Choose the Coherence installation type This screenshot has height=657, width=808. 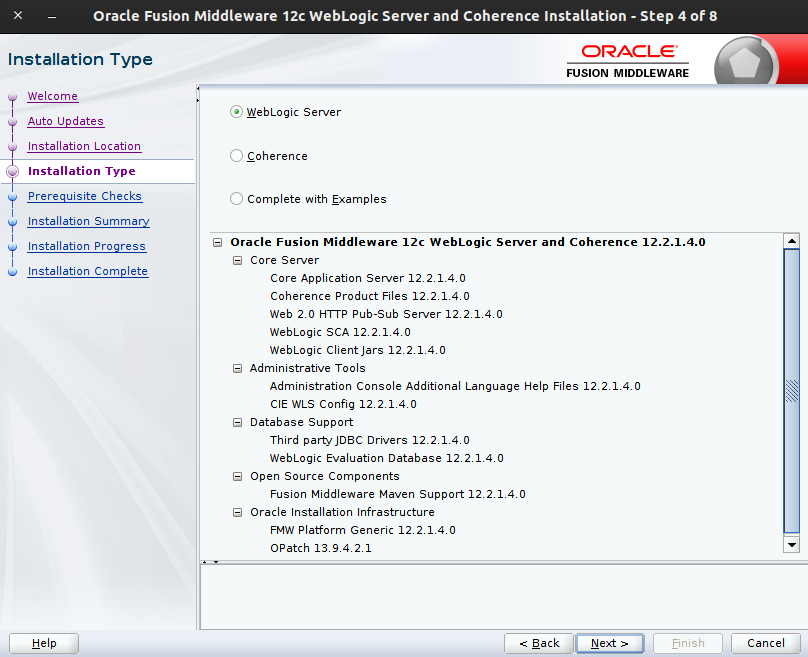coord(237,156)
